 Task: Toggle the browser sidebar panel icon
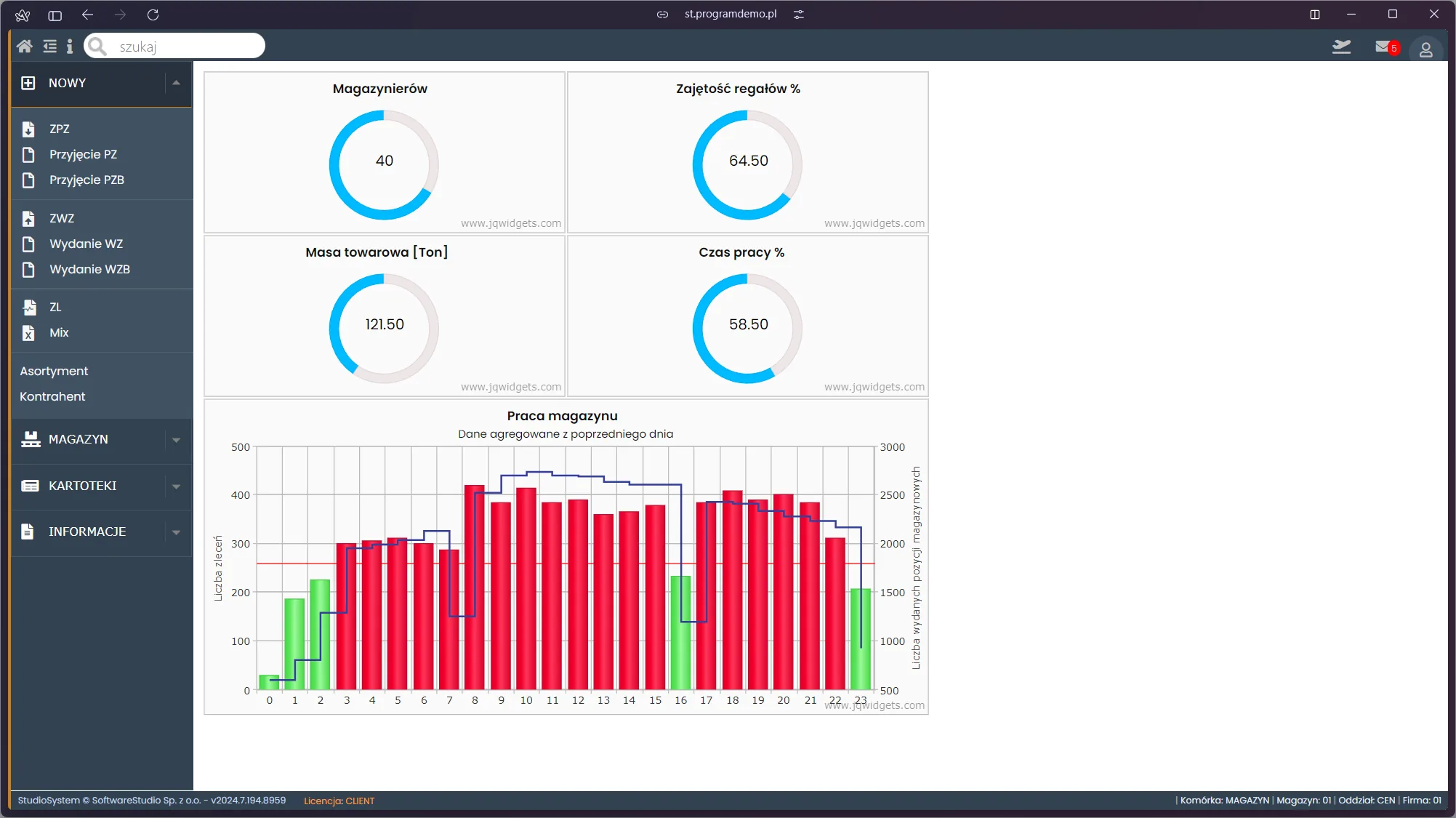[x=55, y=15]
